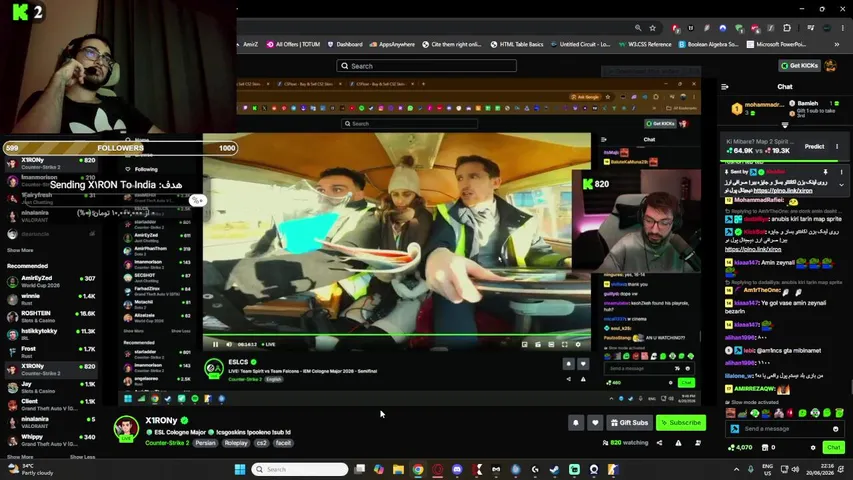Unpin the pinned chat message

click(x=825, y=172)
